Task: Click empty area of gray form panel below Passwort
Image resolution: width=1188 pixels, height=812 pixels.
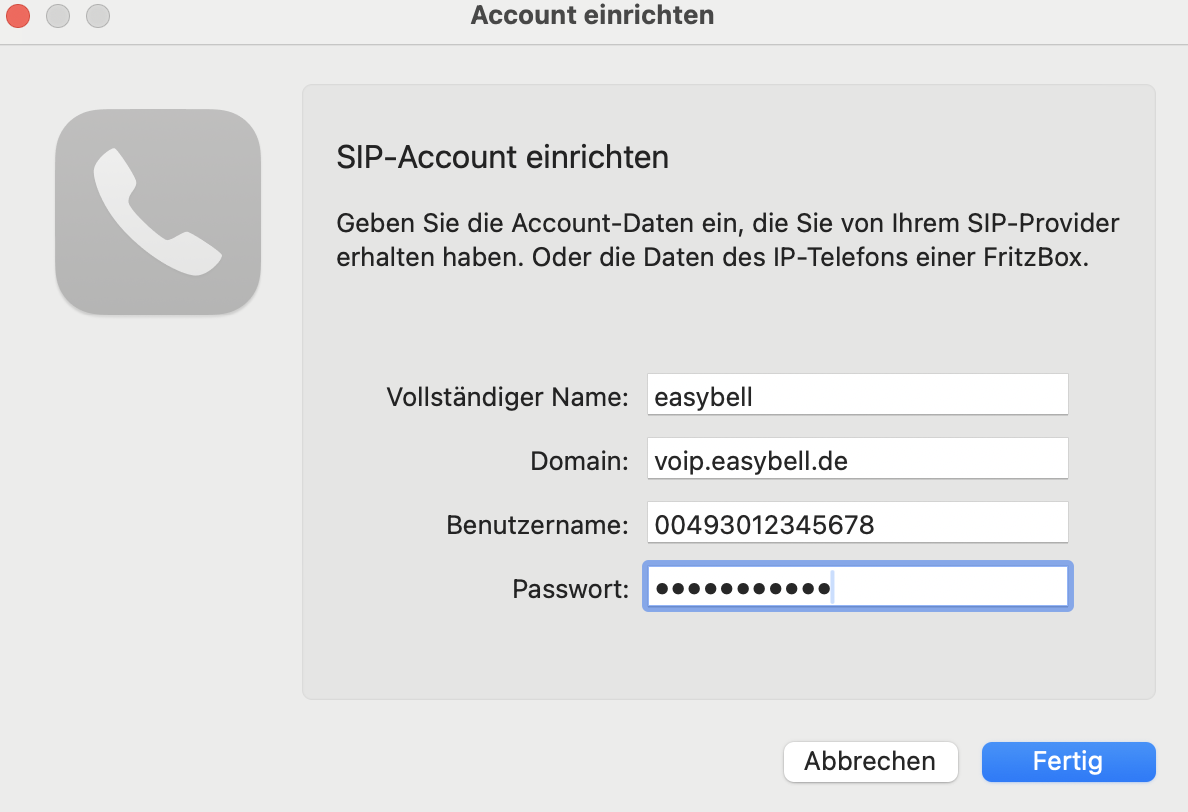Action: point(727,655)
